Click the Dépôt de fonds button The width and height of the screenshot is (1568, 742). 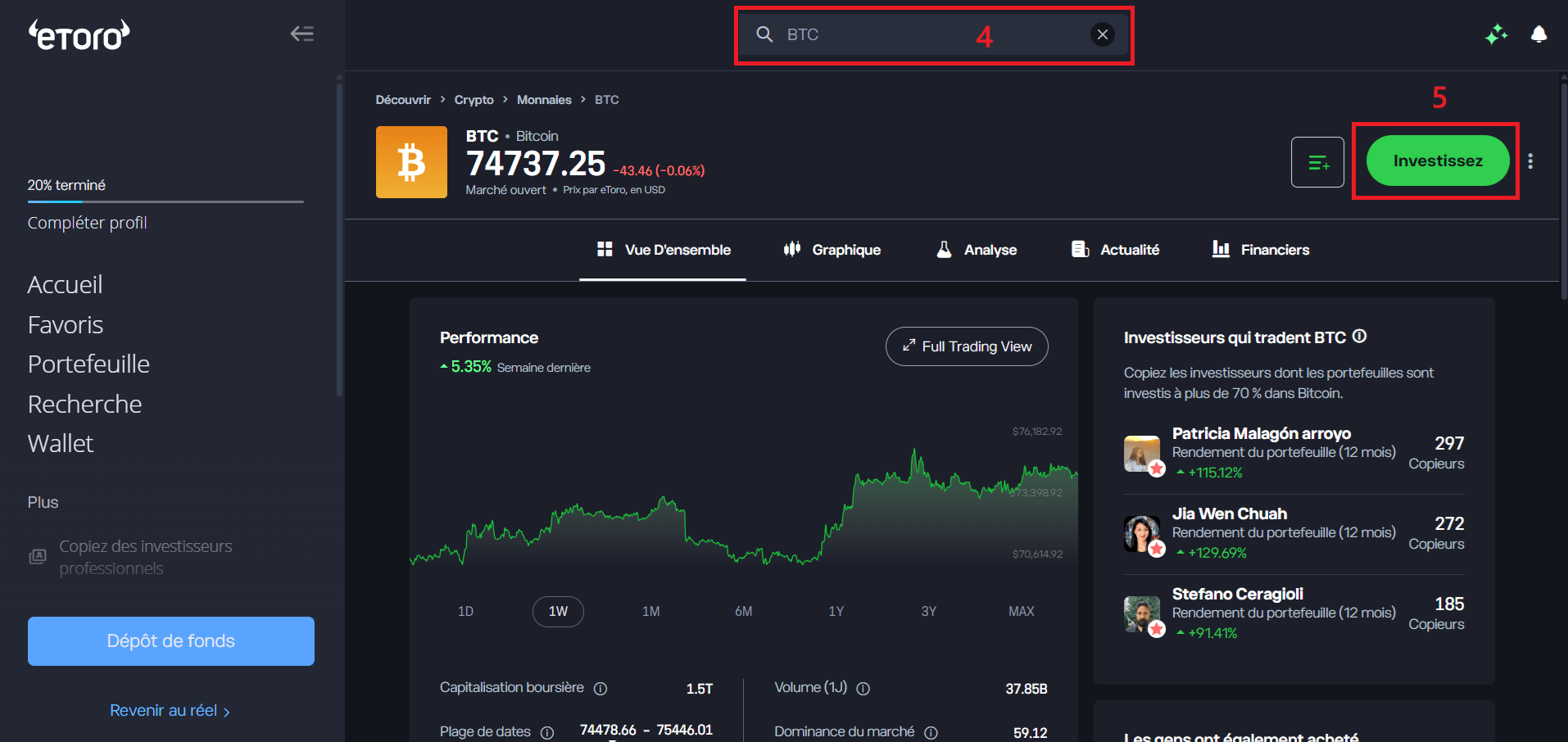[171, 641]
